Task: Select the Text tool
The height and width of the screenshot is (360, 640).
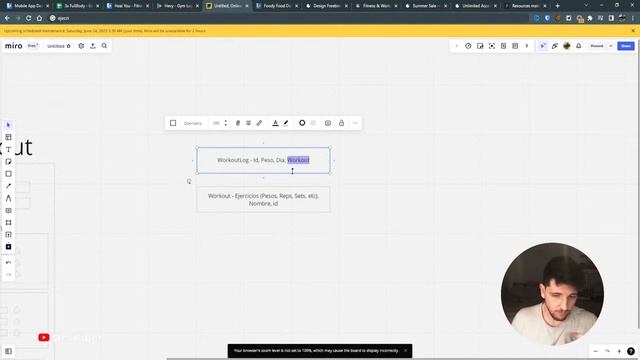Action: pyautogui.click(x=8, y=149)
